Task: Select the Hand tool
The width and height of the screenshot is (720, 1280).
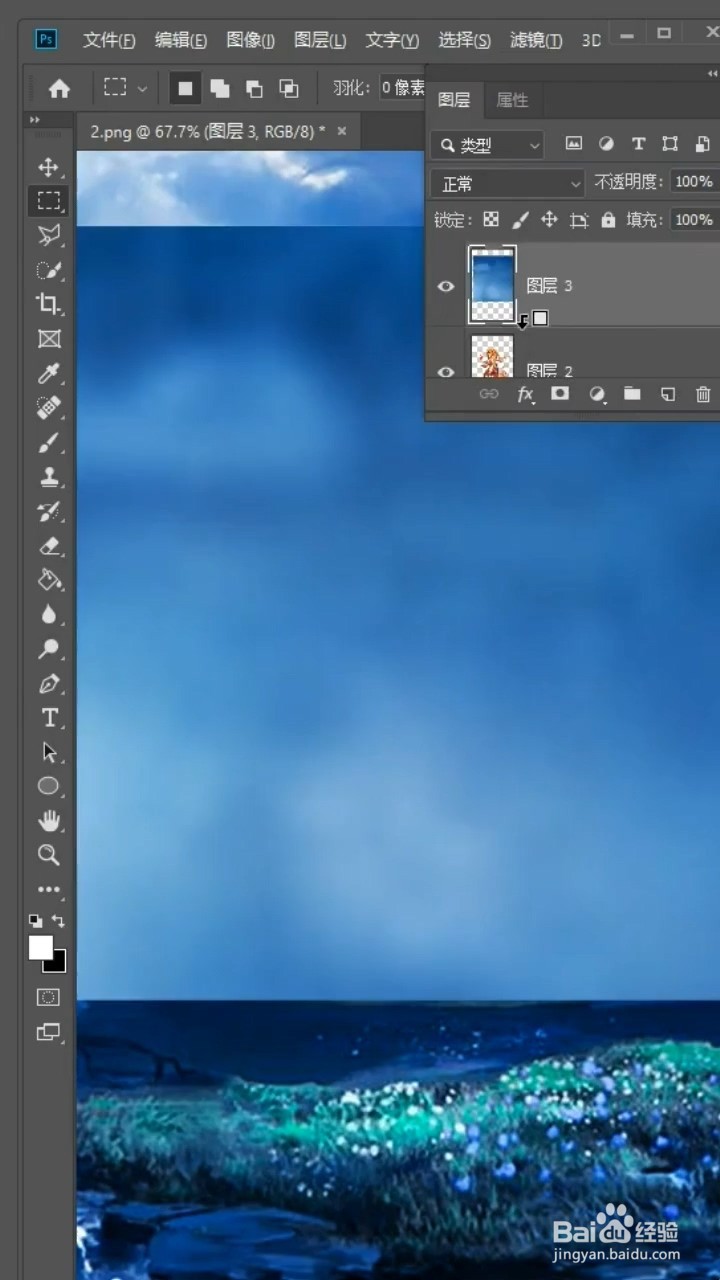Action: pos(48,821)
